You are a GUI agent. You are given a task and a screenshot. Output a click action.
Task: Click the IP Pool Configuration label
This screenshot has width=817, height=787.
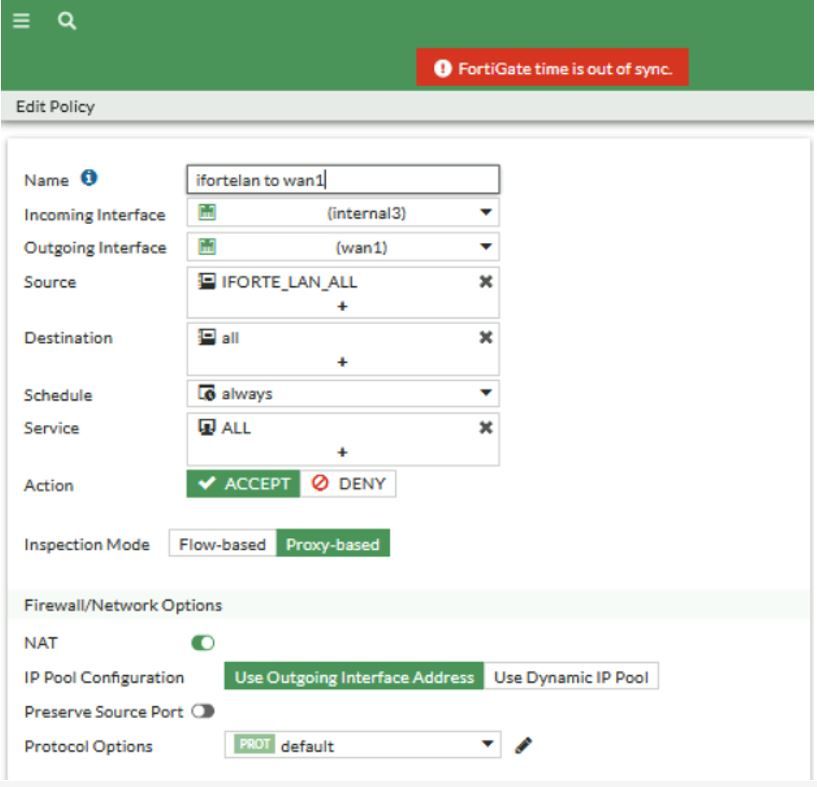[x=104, y=678]
